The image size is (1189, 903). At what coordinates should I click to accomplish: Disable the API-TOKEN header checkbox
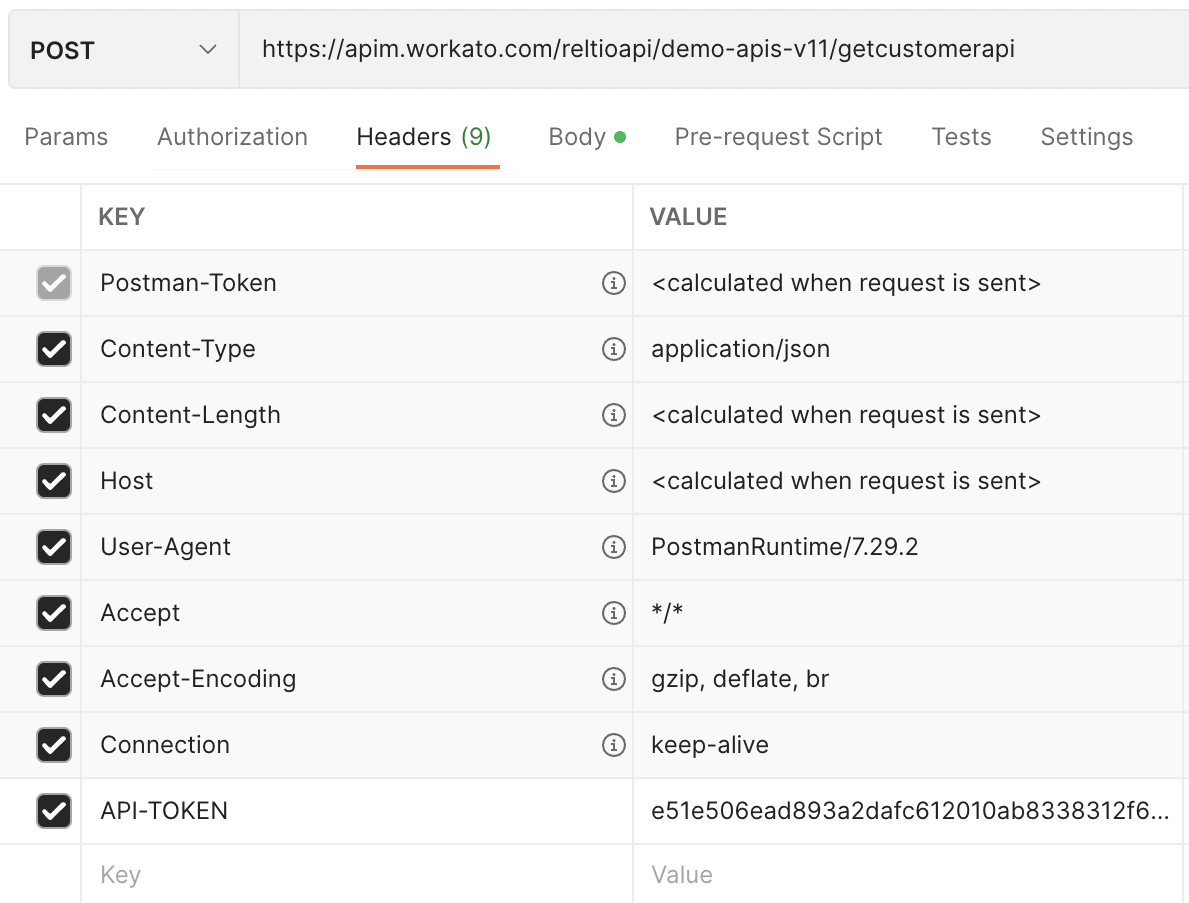pos(54,811)
